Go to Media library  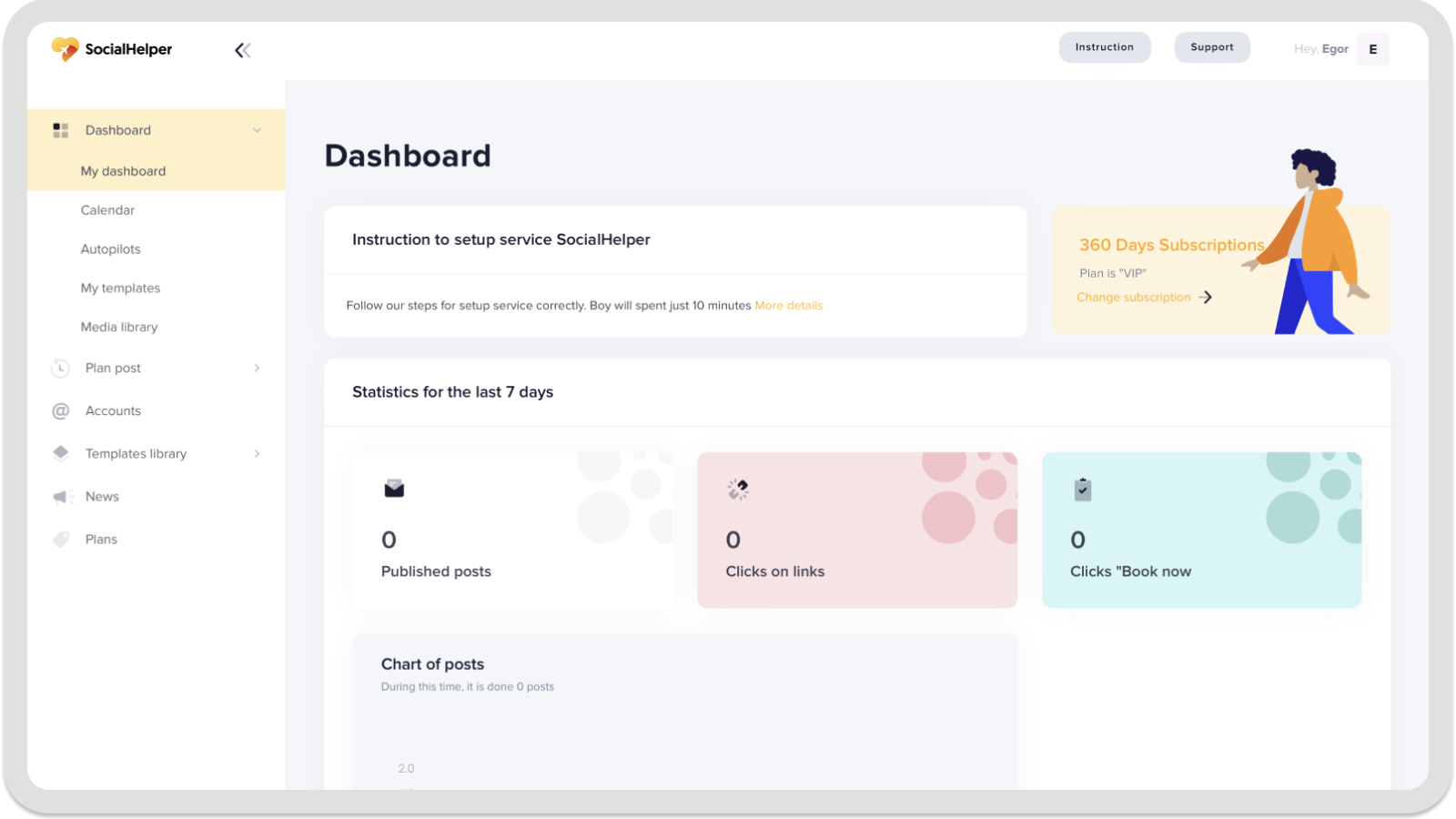point(119,327)
